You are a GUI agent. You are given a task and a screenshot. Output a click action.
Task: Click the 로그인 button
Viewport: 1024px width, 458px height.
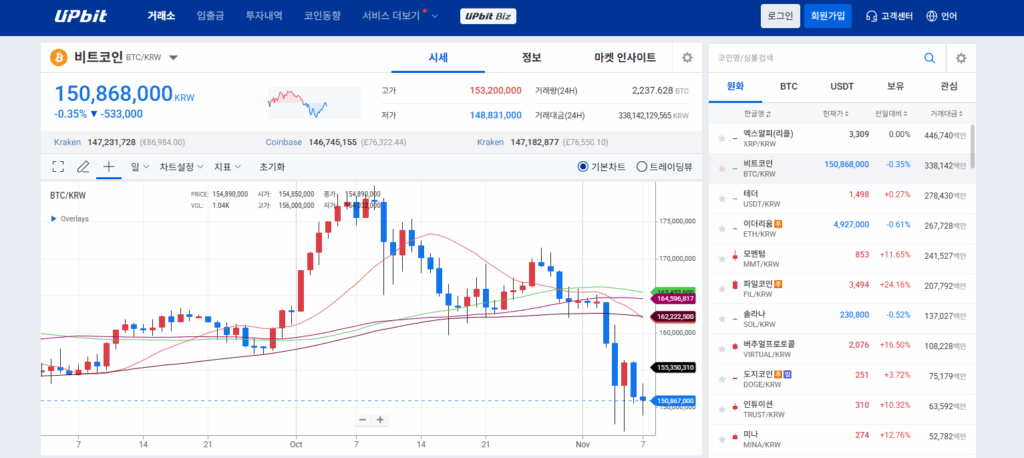[780, 16]
